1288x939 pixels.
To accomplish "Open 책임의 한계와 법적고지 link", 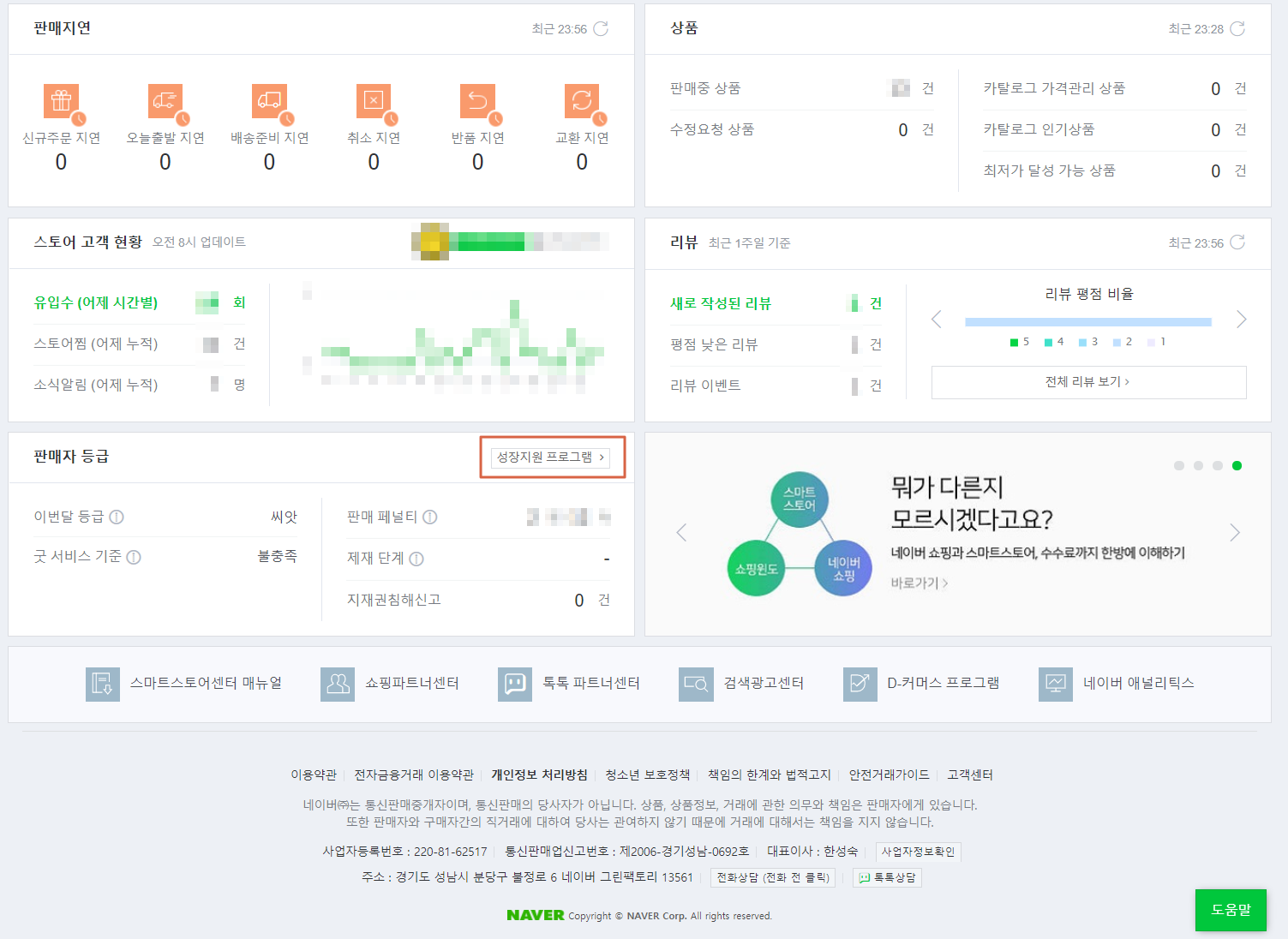I will pyautogui.click(x=770, y=775).
